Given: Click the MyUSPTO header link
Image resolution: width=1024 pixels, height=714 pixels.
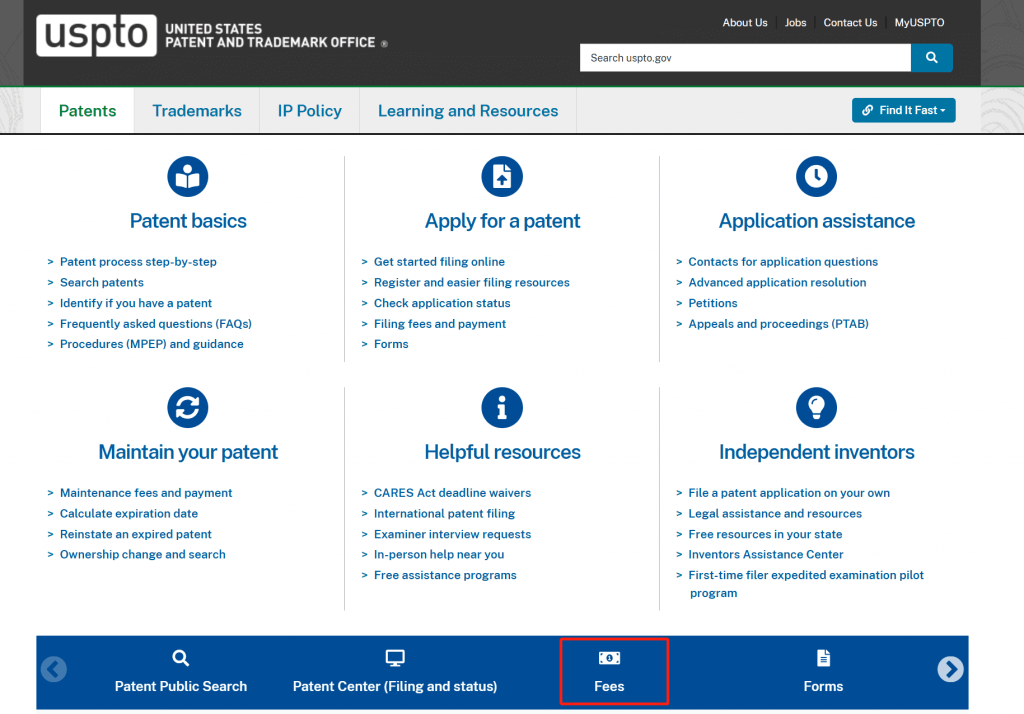Looking at the screenshot, I should coord(919,23).
